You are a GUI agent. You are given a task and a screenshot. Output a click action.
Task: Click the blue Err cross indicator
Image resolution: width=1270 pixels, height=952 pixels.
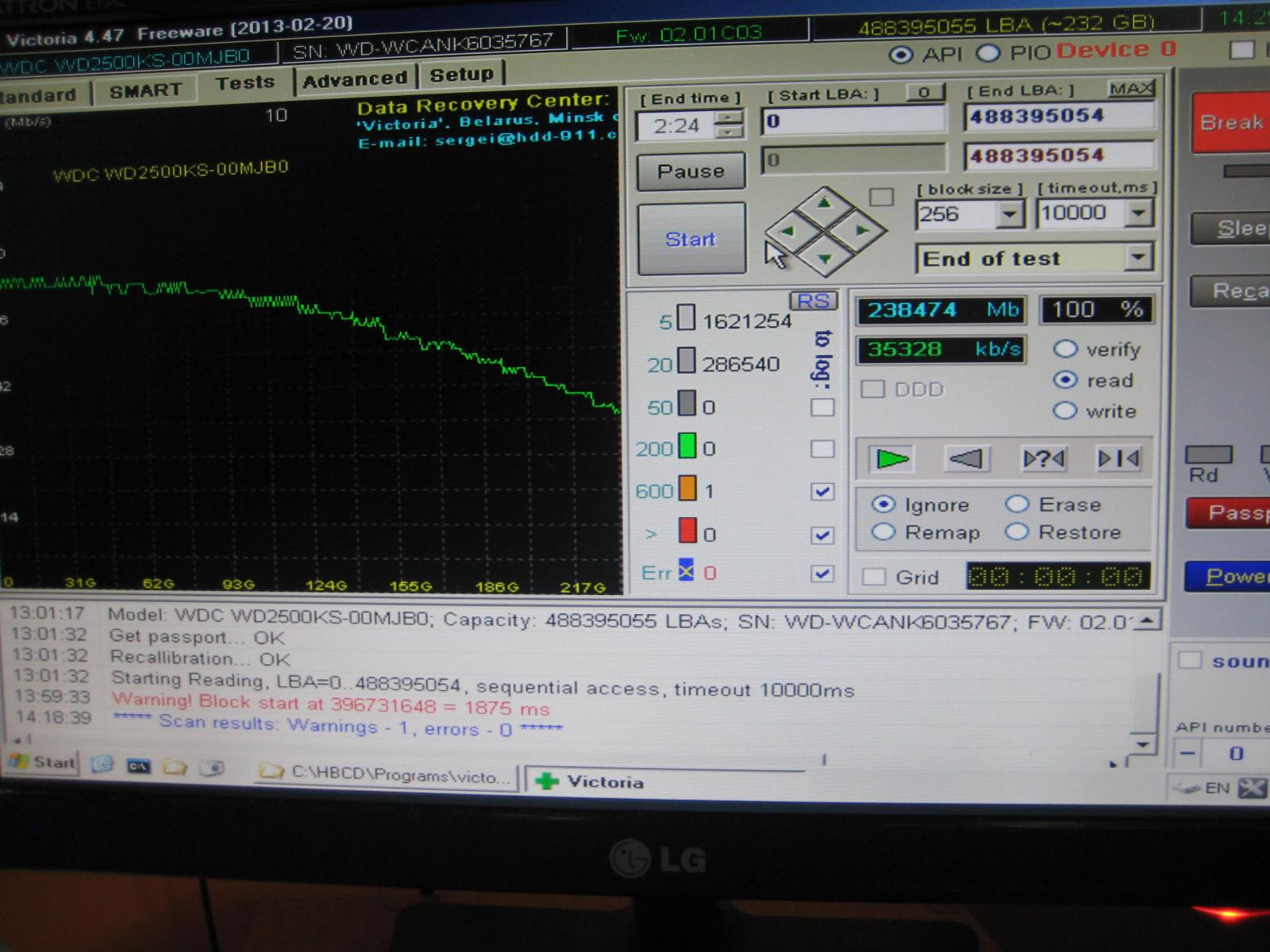(x=687, y=570)
